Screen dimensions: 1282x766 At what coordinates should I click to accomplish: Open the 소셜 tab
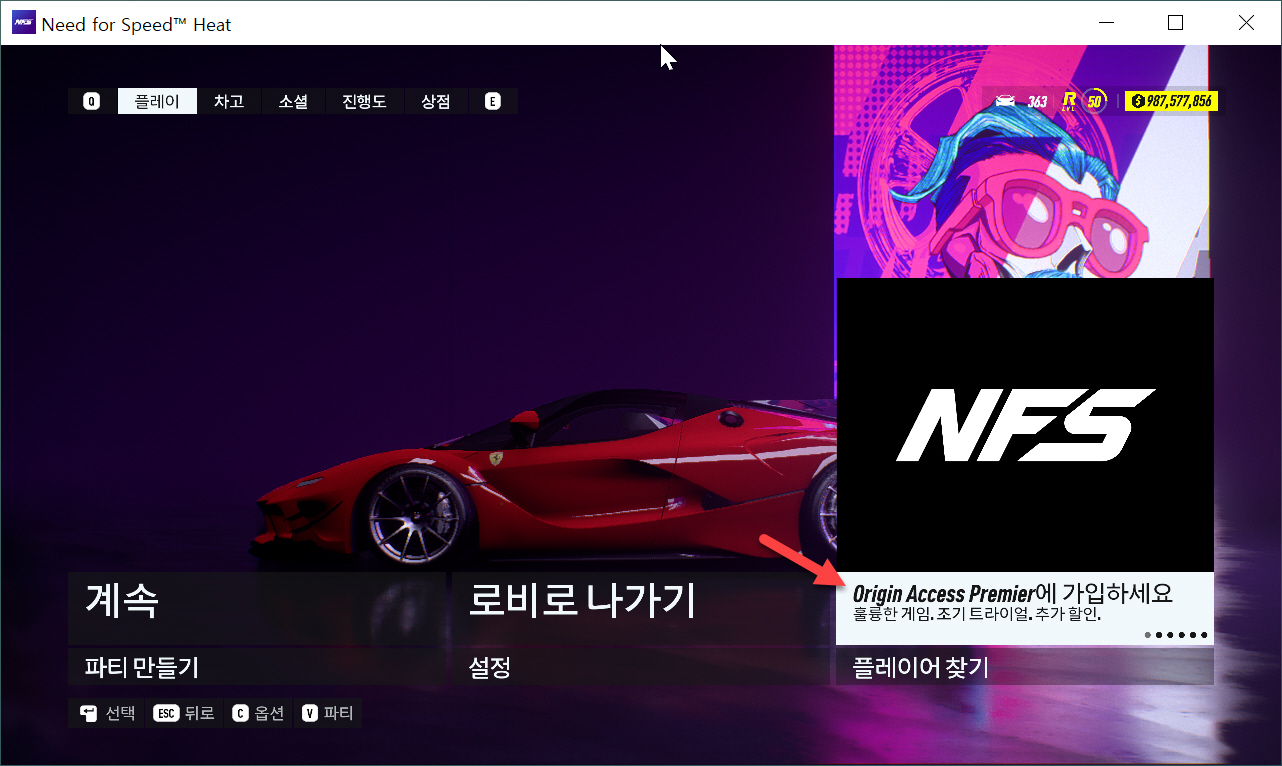pos(293,101)
